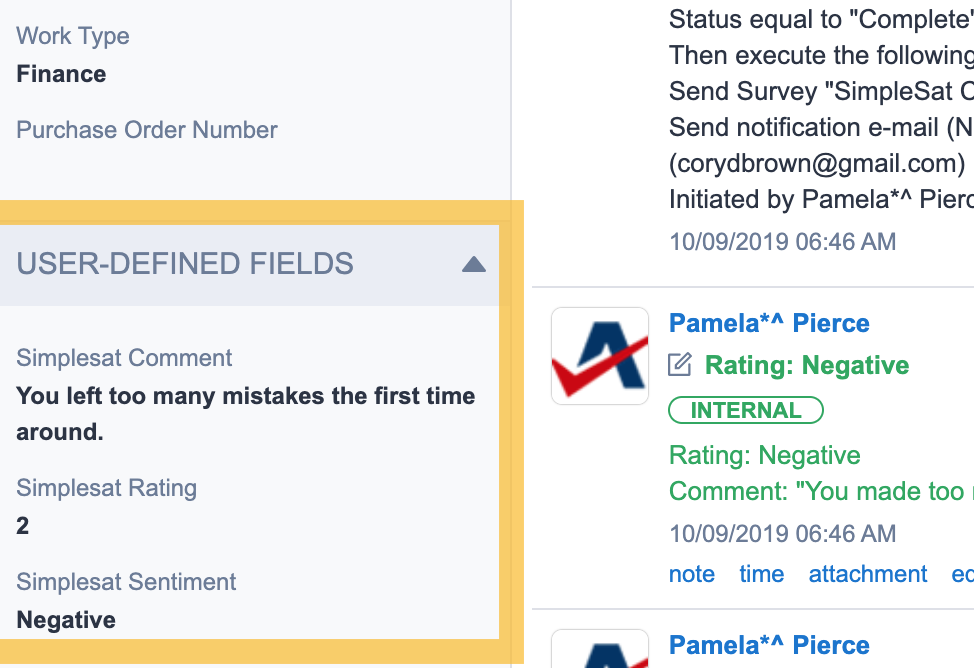
Task: Click the edit pencil icon beside Rating: Negative
Action: click(680, 365)
